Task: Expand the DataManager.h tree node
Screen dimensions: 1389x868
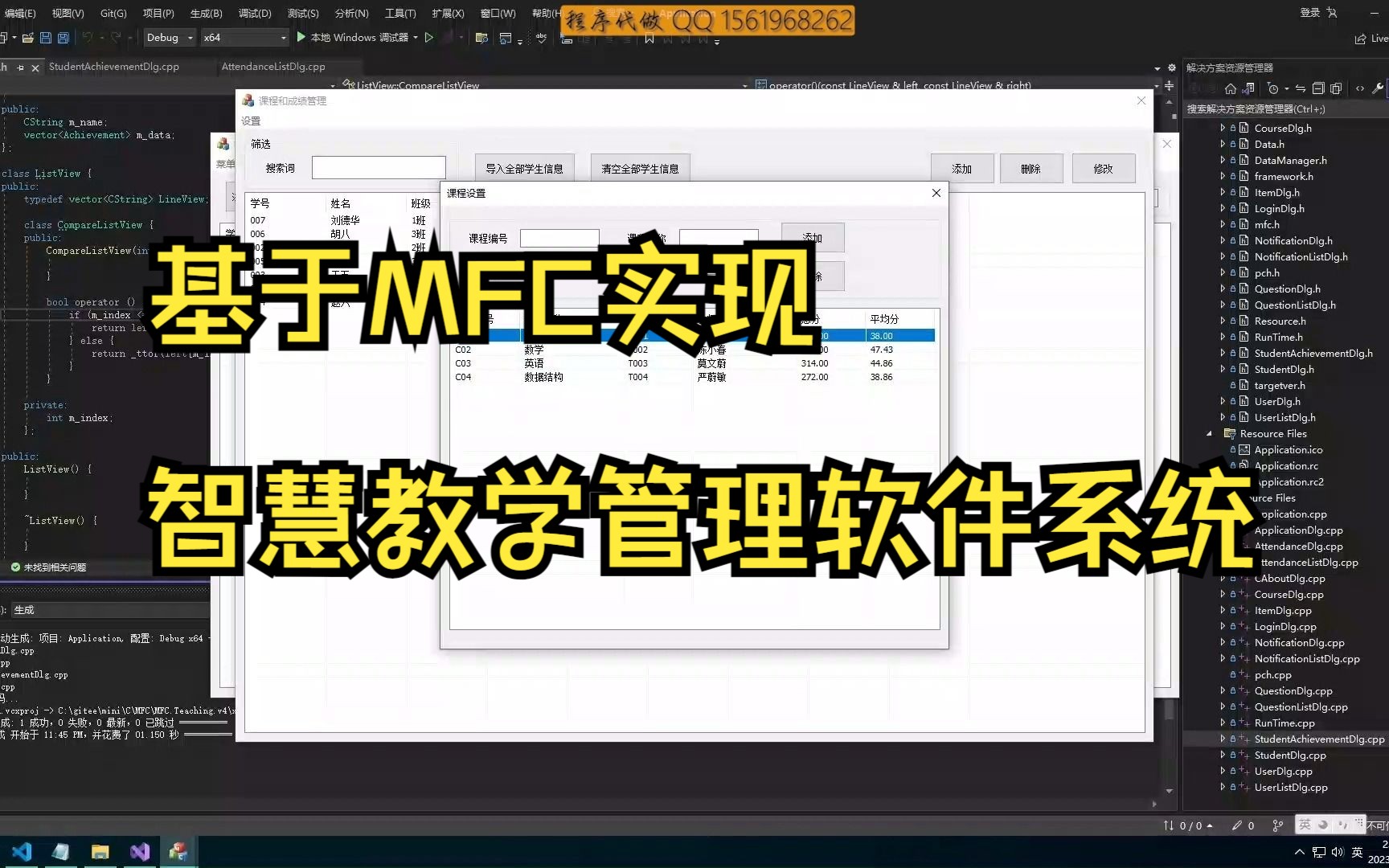Action: (x=1223, y=160)
